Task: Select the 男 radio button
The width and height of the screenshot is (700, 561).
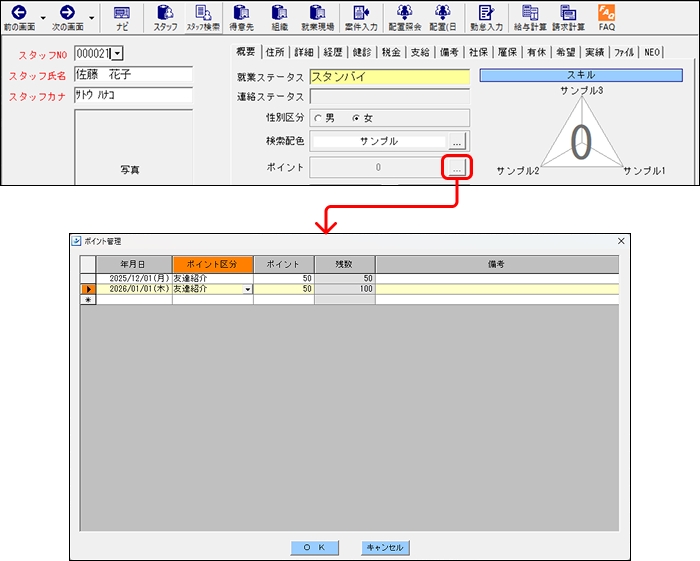Action: [x=318, y=118]
